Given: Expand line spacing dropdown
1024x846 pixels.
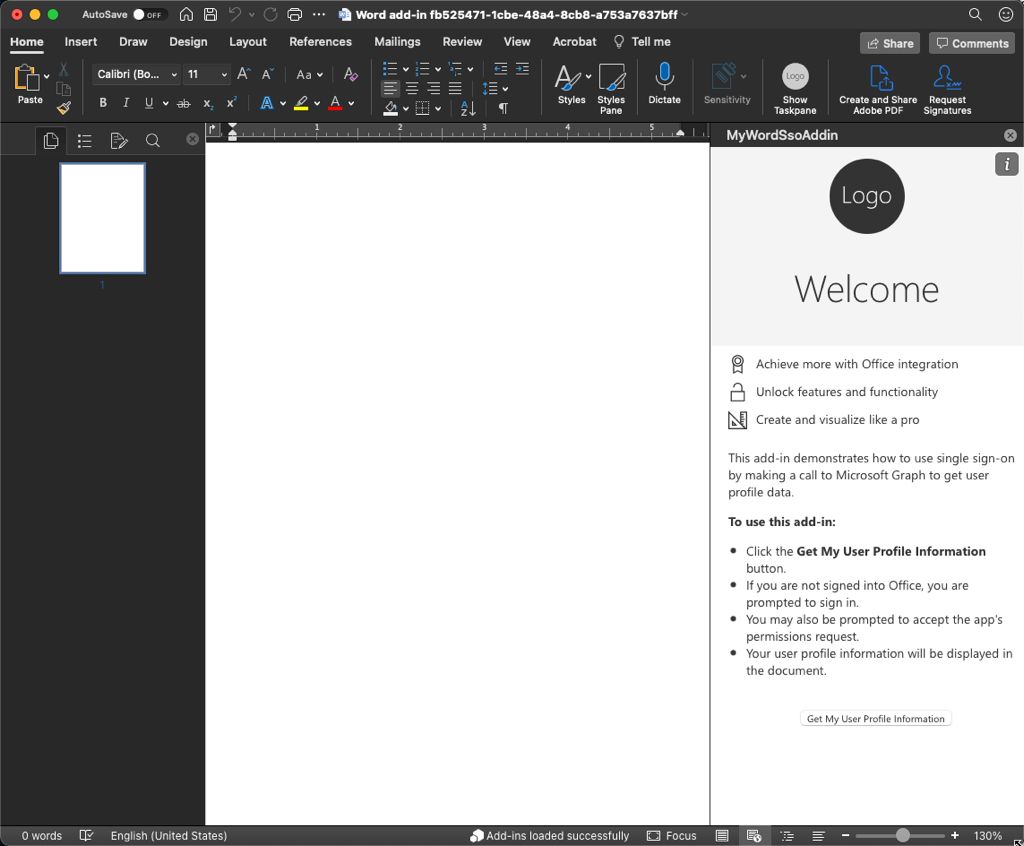Looking at the screenshot, I should tap(505, 89).
